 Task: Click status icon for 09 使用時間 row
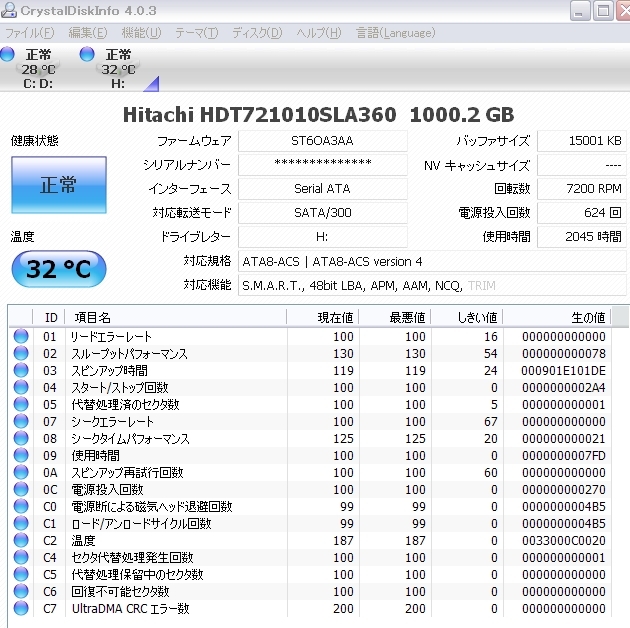[21, 455]
